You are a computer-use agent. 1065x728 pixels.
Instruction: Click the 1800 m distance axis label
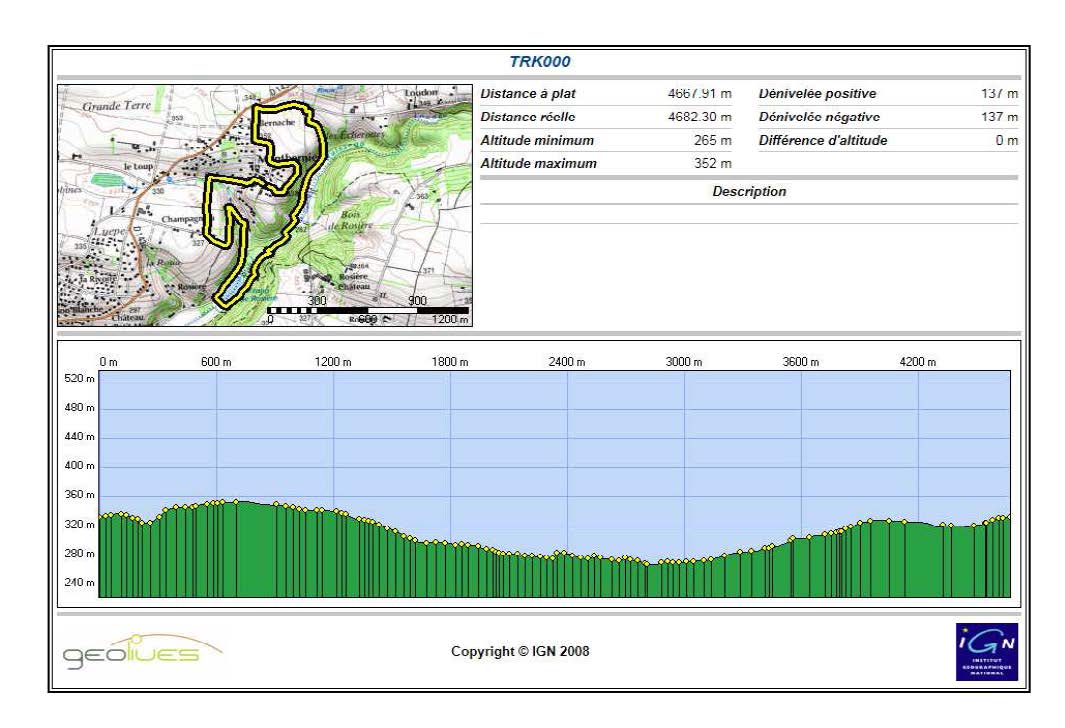(450, 362)
